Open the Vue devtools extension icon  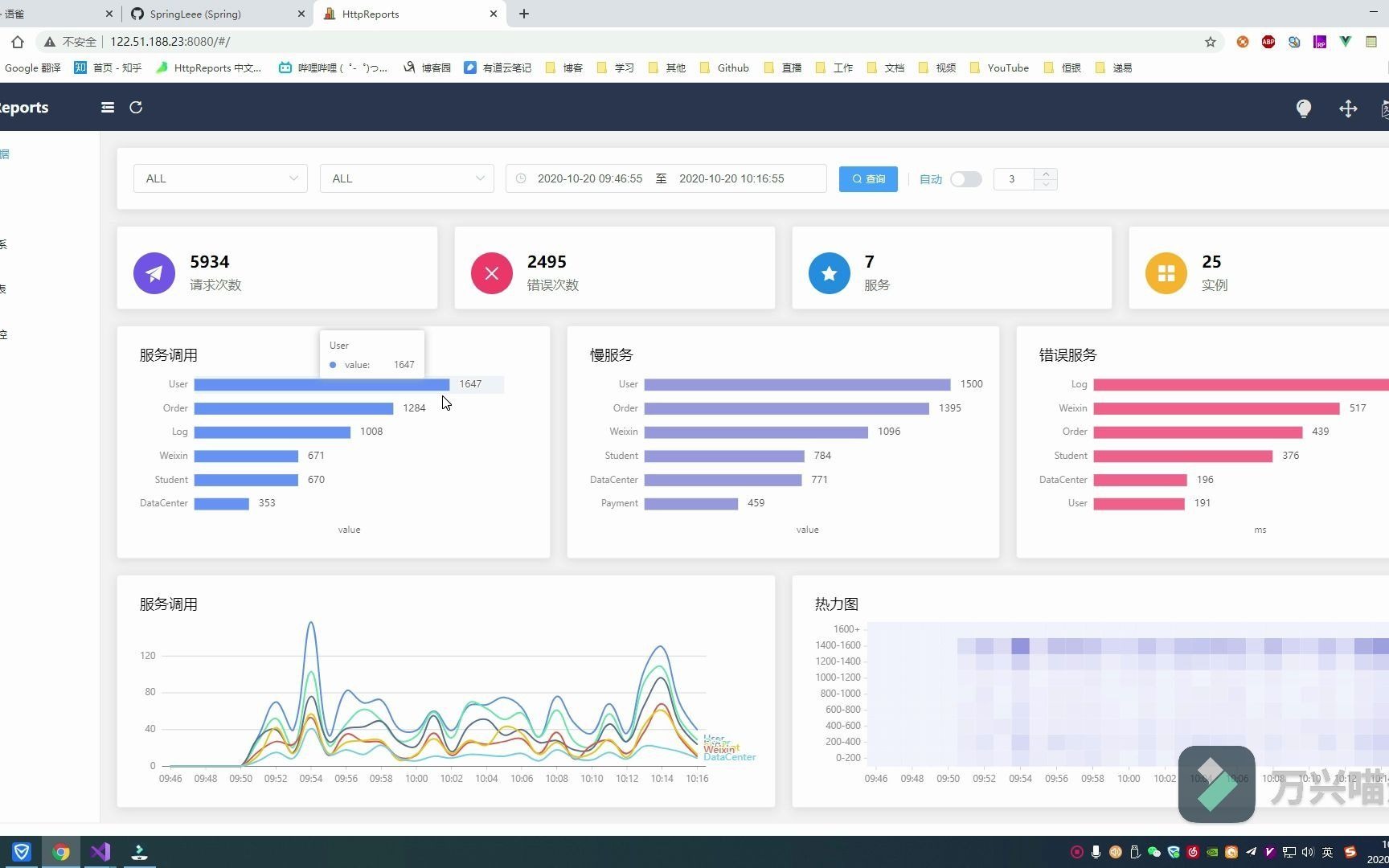(x=1346, y=42)
